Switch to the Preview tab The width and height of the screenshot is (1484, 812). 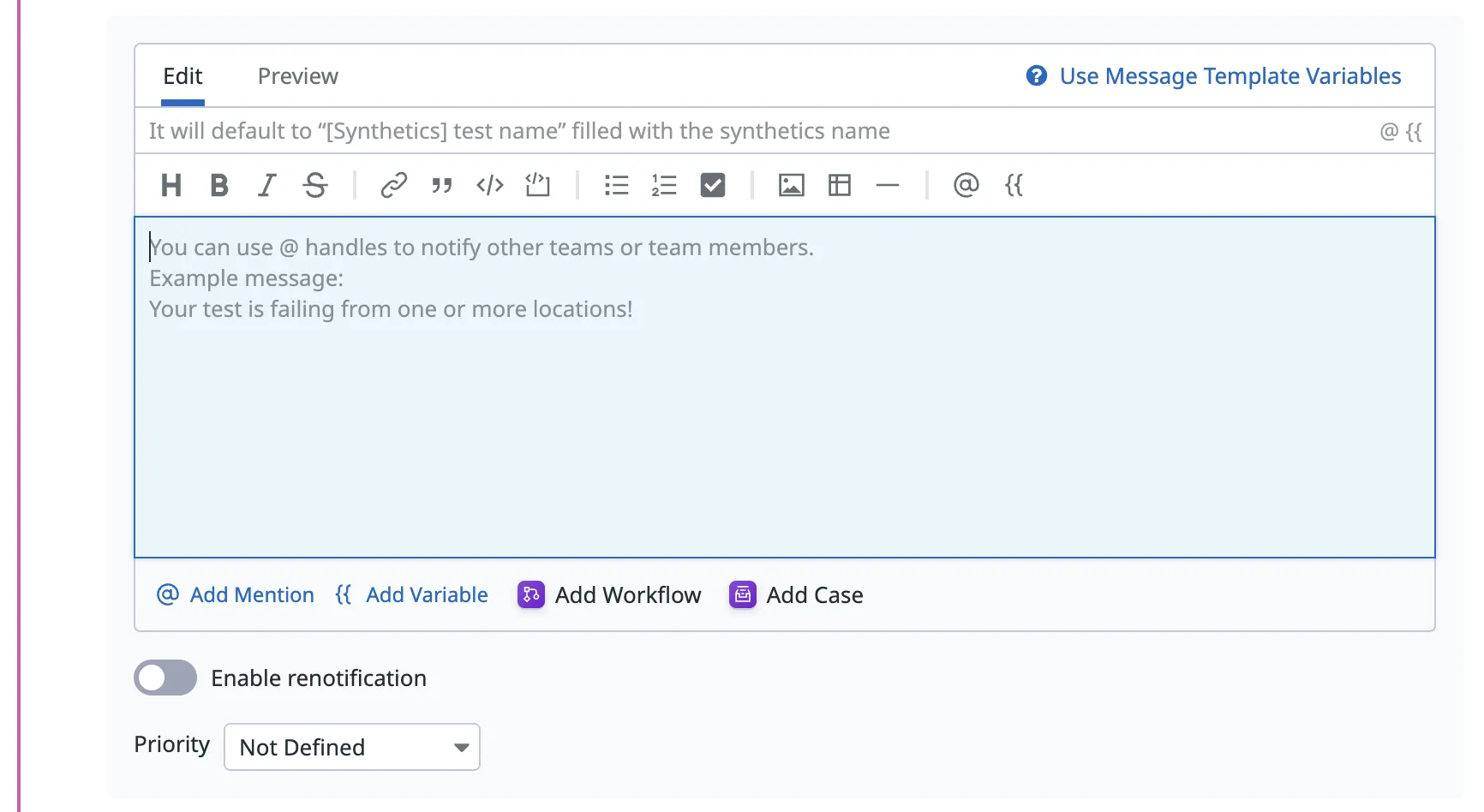tap(297, 76)
